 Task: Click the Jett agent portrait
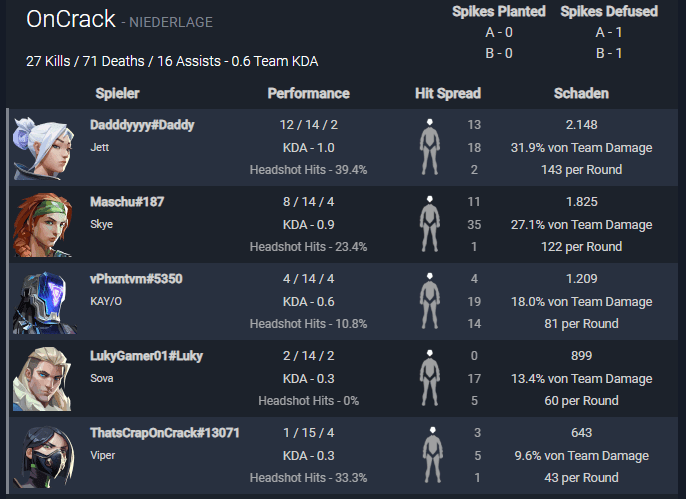(x=44, y=148)
